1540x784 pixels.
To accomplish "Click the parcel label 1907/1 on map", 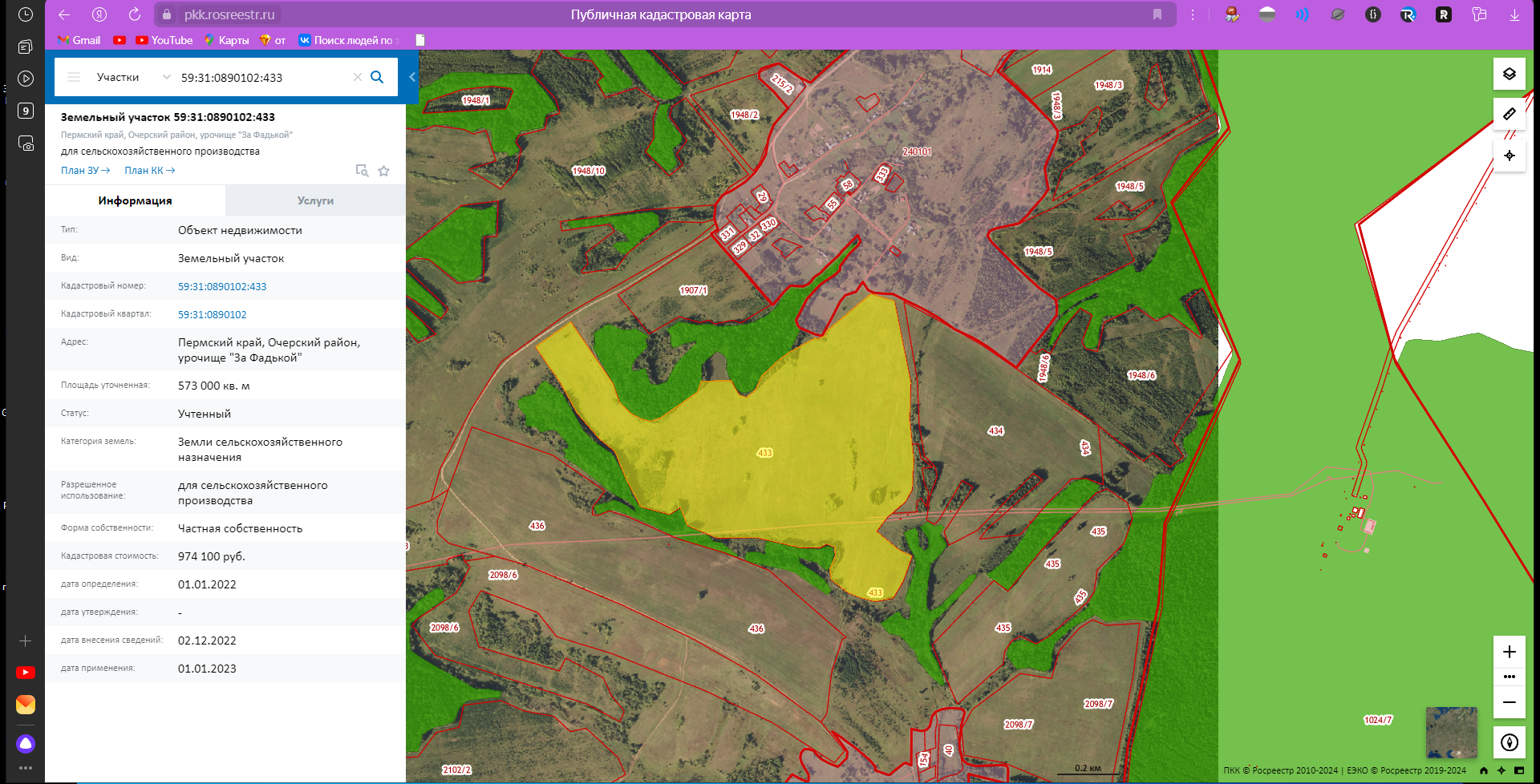I will (x=694, y=290).
